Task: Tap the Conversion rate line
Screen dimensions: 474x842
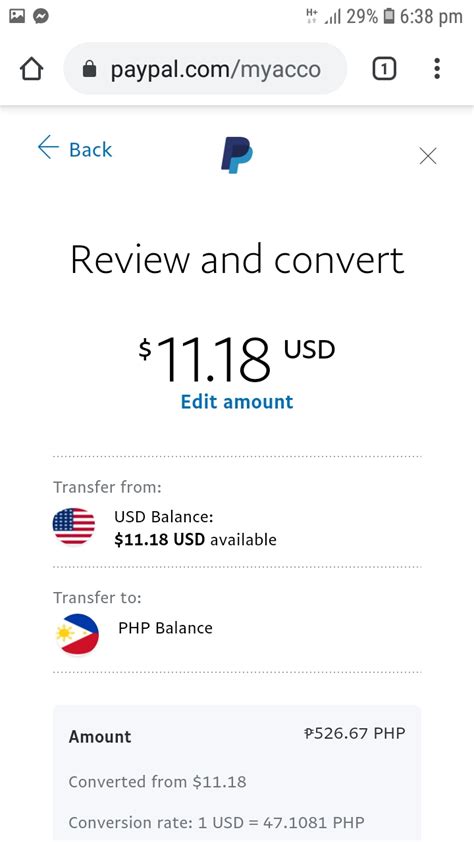Action: click(216, 822)
